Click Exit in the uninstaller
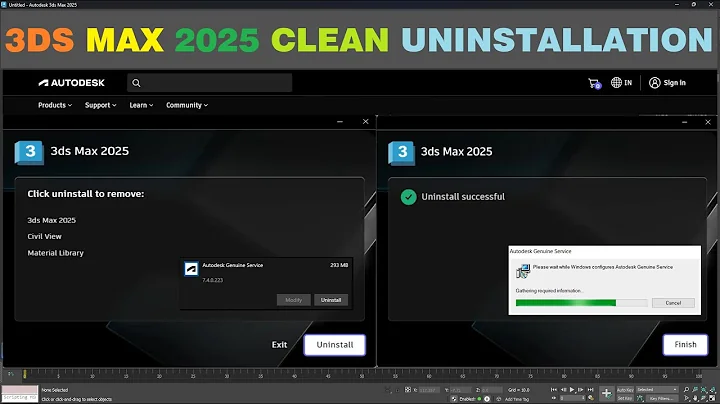 [279, 345]
